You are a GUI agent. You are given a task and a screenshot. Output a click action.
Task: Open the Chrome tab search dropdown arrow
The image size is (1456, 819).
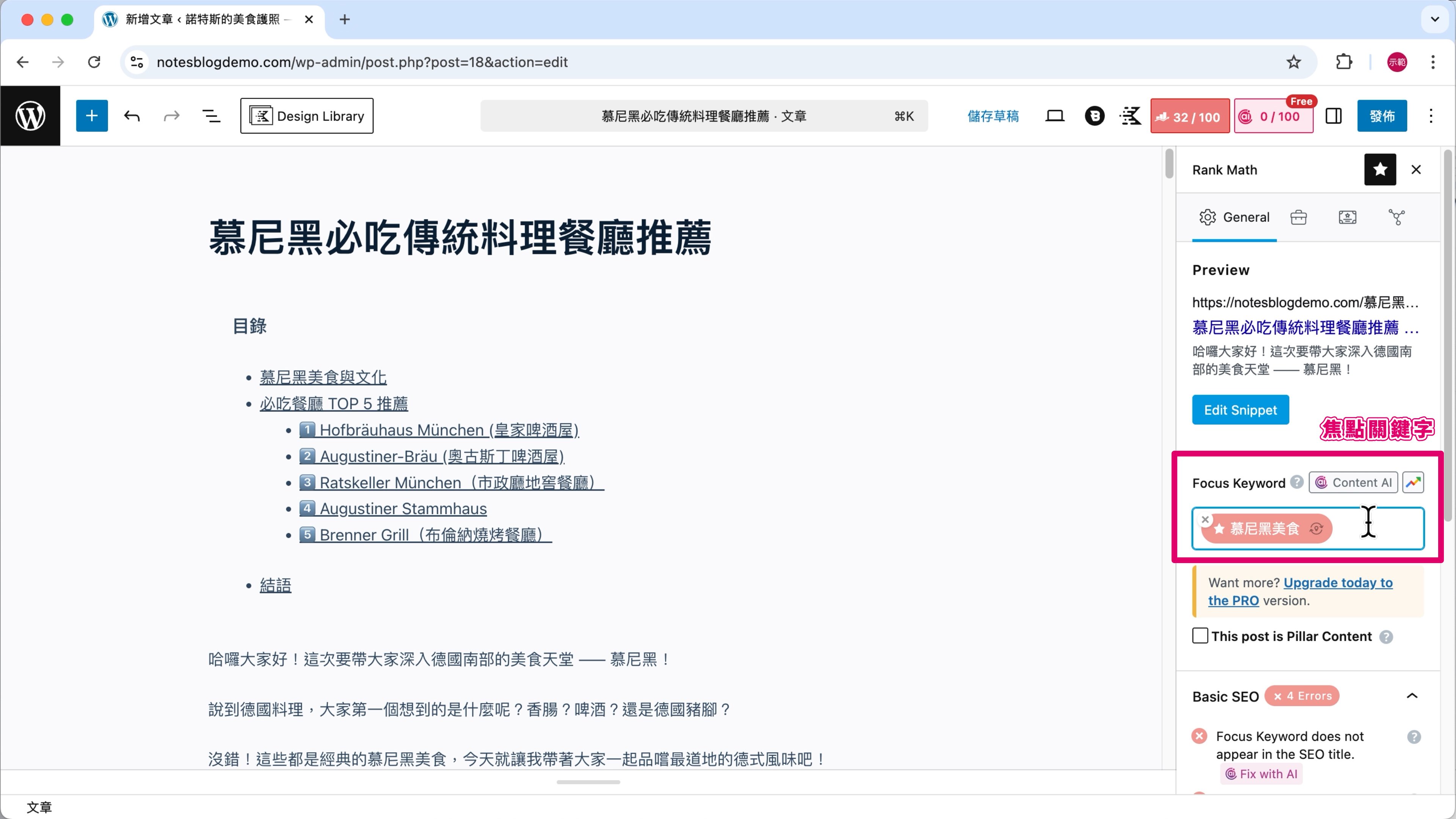pos(1434,19)
